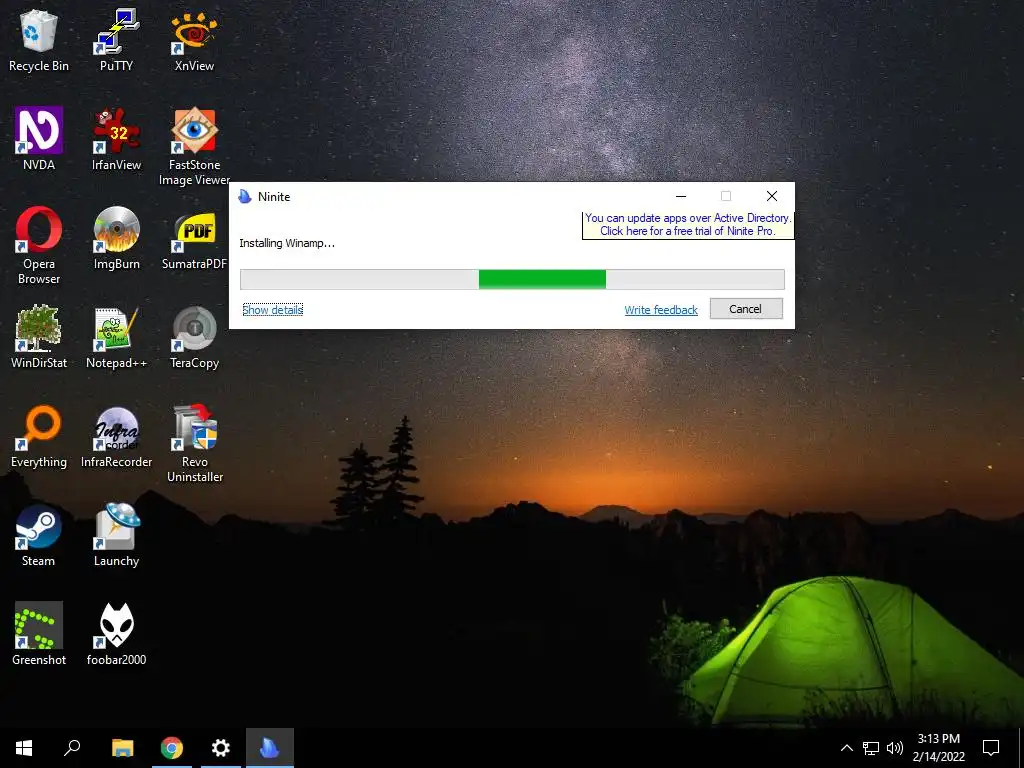
Task: Select the Revo Uninstaller shortcut
Action: (194, 443)
